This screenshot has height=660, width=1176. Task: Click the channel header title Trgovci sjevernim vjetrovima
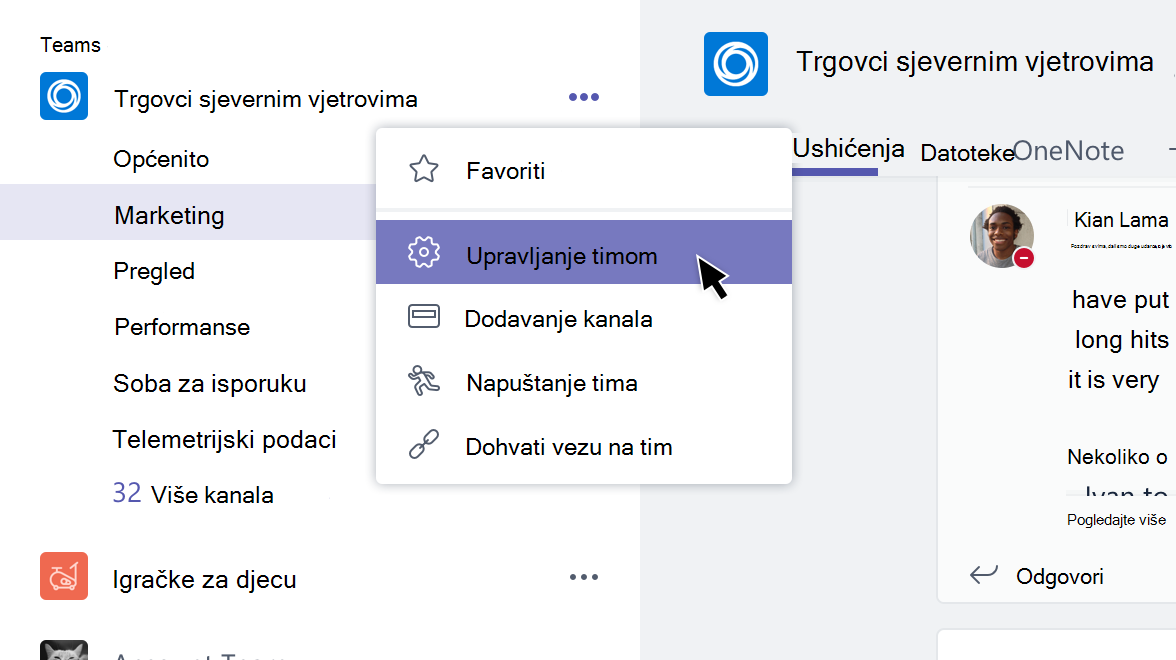click(974, 62)
